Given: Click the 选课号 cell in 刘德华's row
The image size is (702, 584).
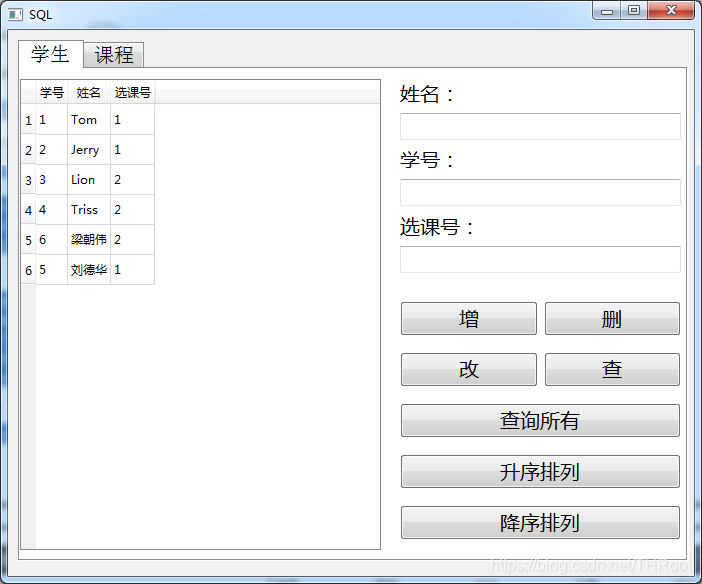Looking at the screenshot, I should coord(133,270).
